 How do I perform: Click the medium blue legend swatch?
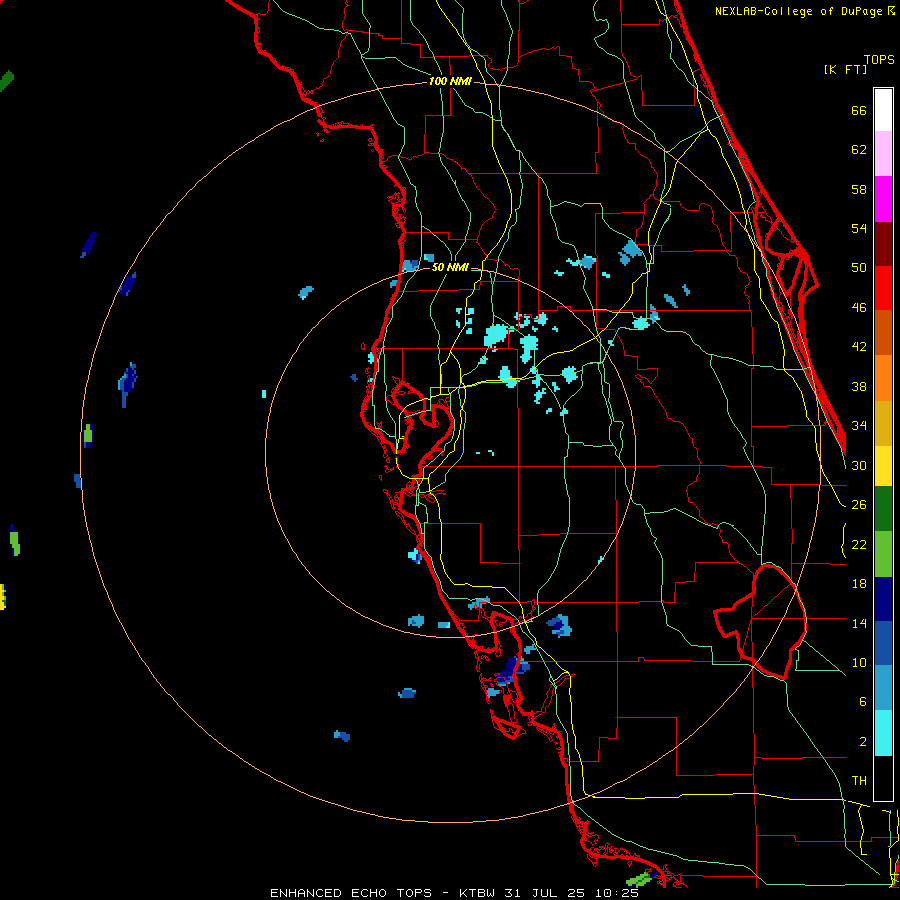click(883, 643)
